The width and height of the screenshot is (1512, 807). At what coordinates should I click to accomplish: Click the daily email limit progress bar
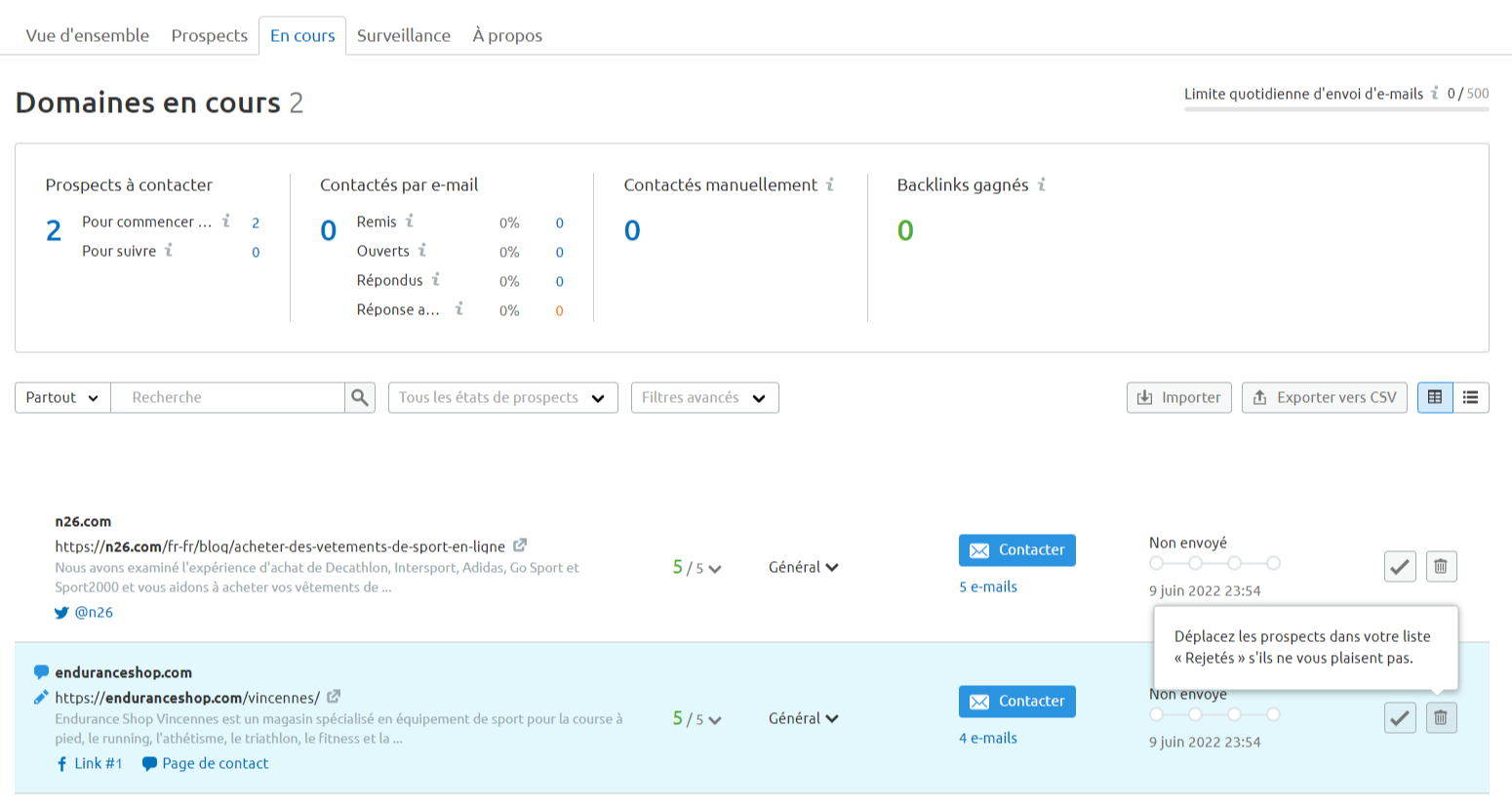tap(1336, 107)
